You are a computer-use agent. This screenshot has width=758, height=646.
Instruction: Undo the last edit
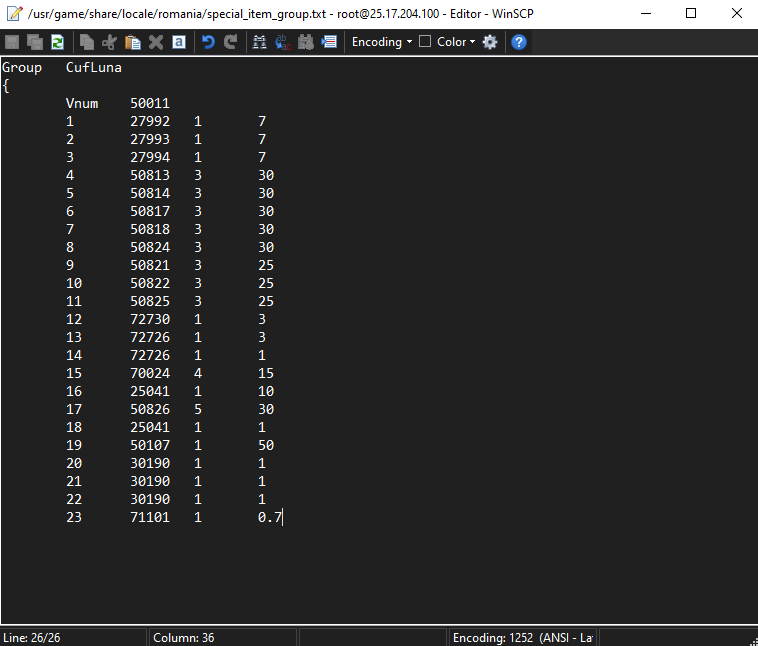coord(208,42)
